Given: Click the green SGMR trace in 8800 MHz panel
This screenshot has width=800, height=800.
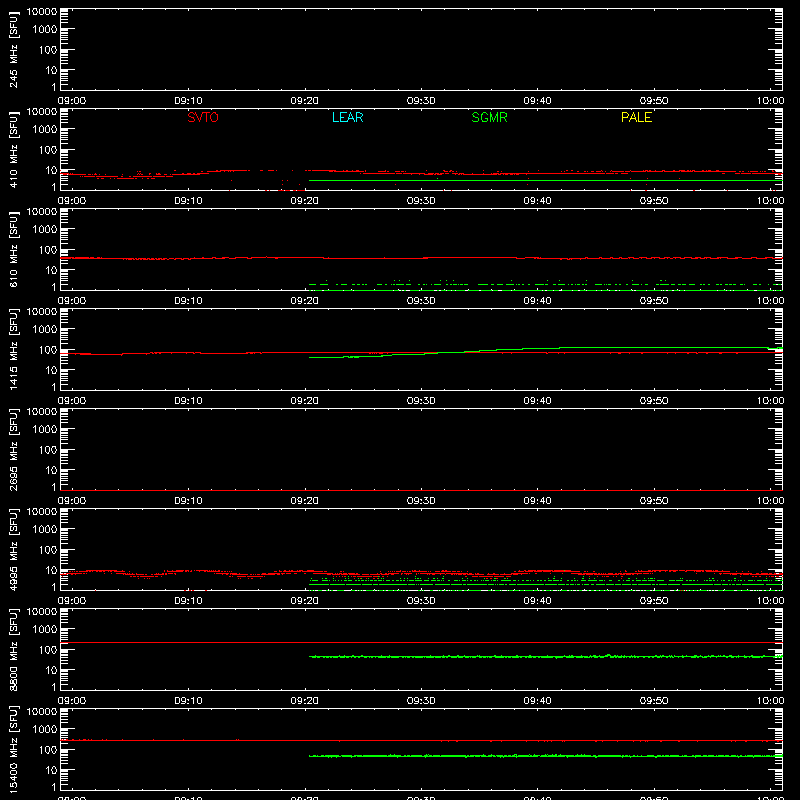Looking at the screenshot, I should [x=545, y=657].
